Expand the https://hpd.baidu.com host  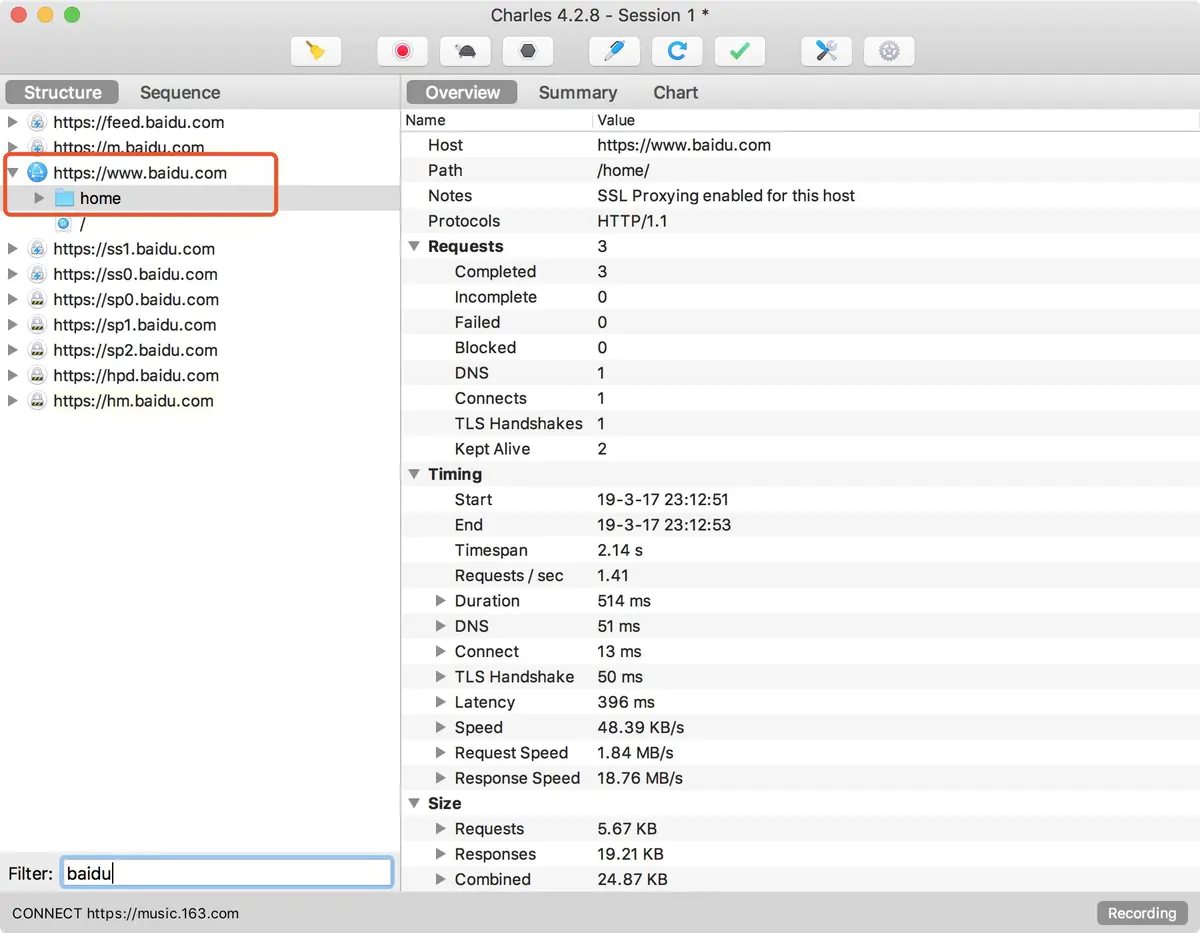[13, 375]
